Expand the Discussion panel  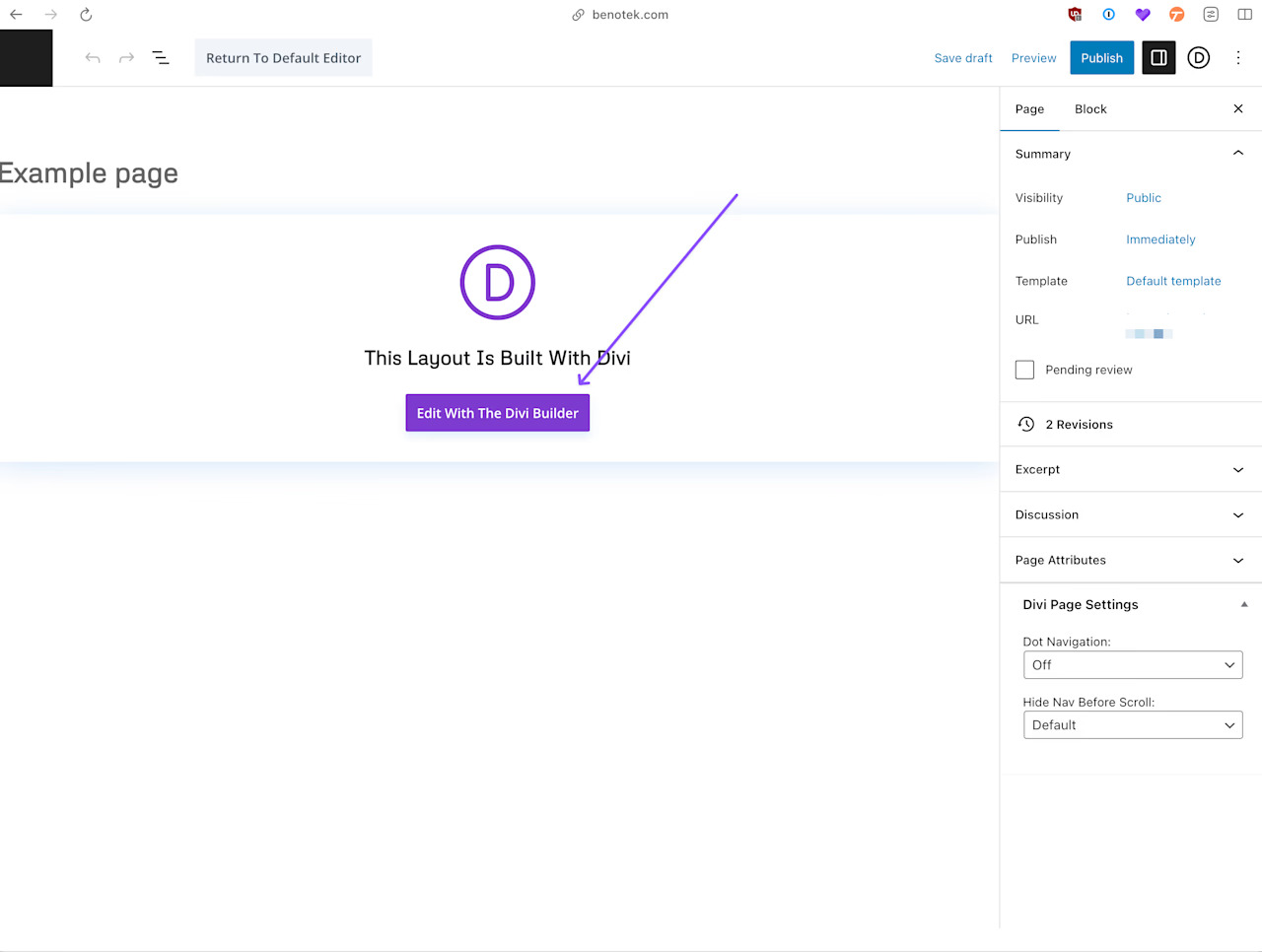click(x=1237, y=515)
